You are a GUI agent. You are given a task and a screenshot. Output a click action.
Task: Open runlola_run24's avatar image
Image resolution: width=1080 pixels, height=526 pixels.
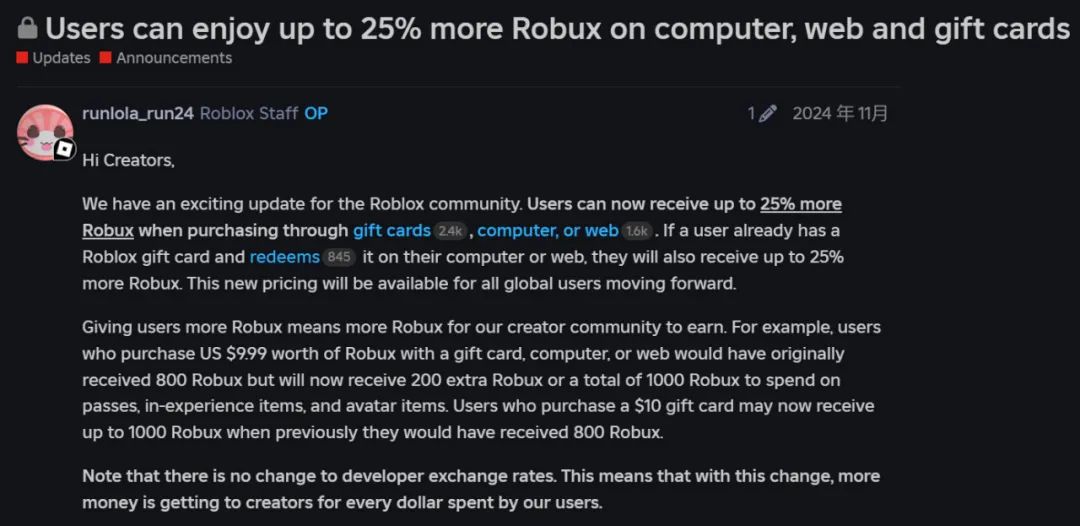point(45,132)
